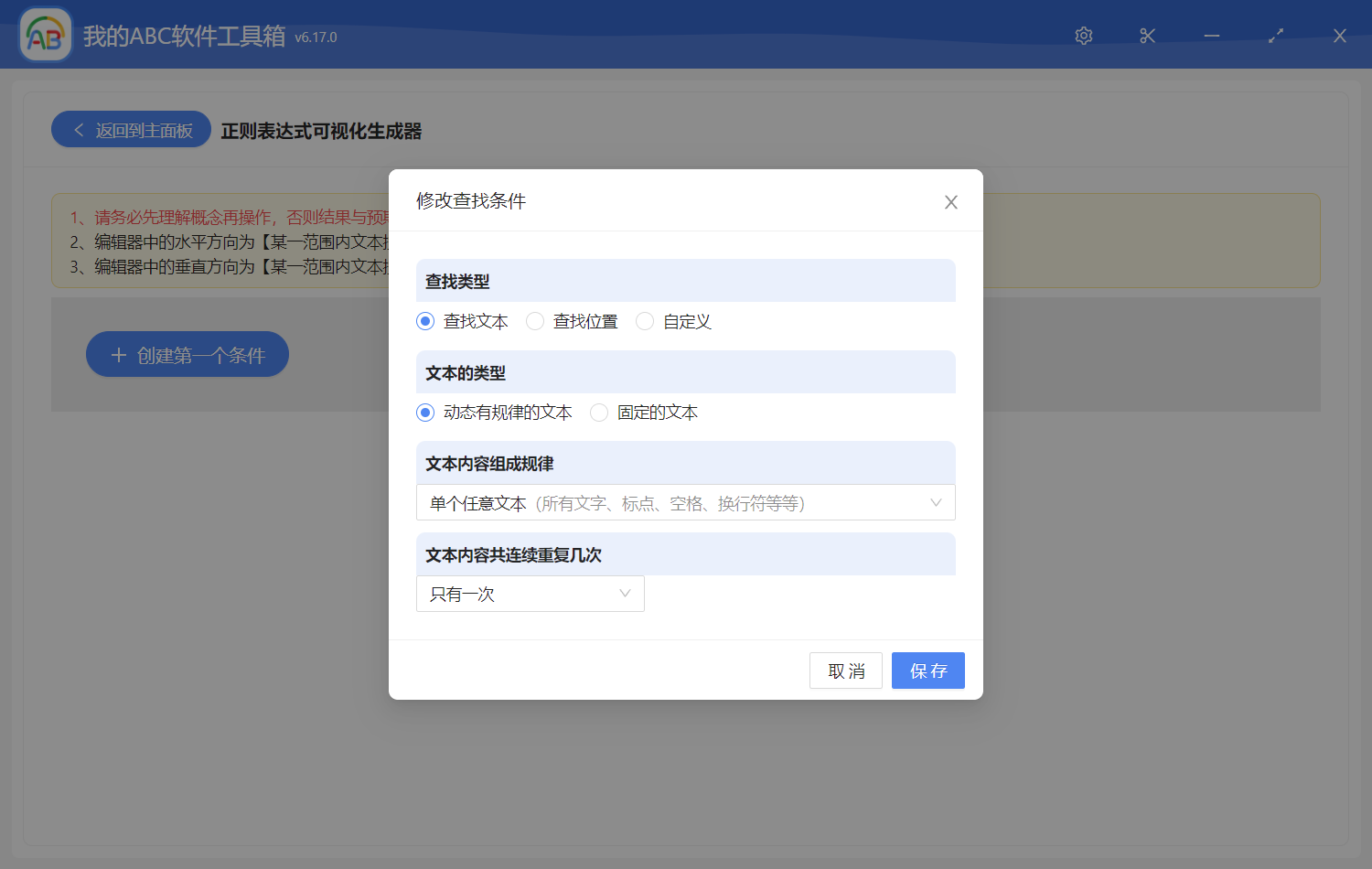Click the ABC toolbox app logo
Image resolution: width=1372 pixels, height=869 pixels.
point(46,36)
